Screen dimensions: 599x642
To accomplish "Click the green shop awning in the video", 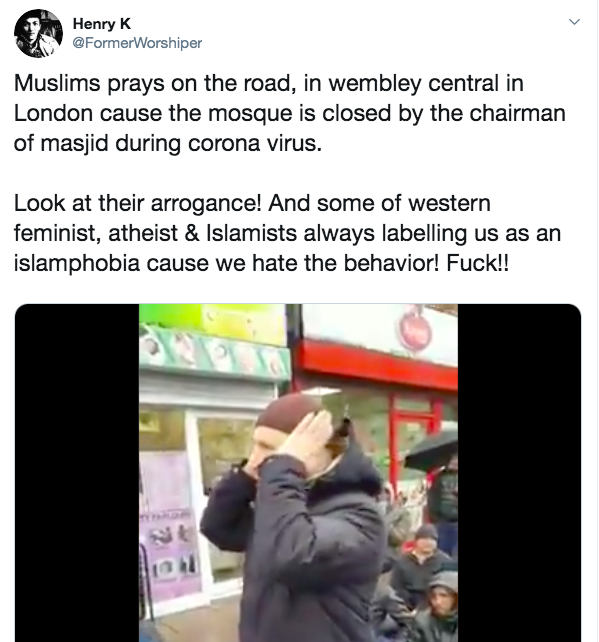I will [x=213, y=352].
